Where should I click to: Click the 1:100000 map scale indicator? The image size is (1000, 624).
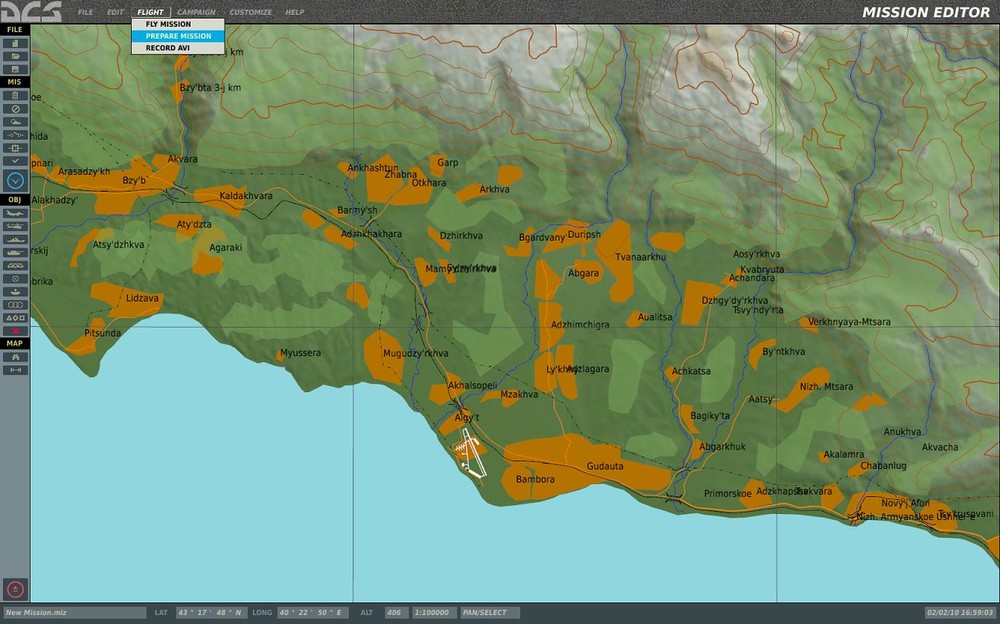(x=434, y=613)
